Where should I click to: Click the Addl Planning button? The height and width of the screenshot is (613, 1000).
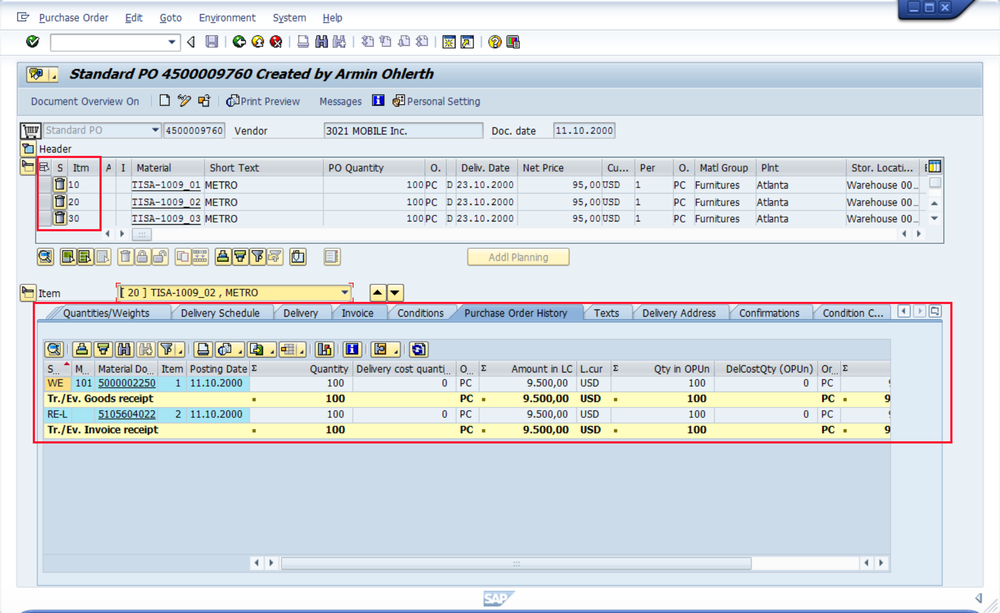click(518, 257)
